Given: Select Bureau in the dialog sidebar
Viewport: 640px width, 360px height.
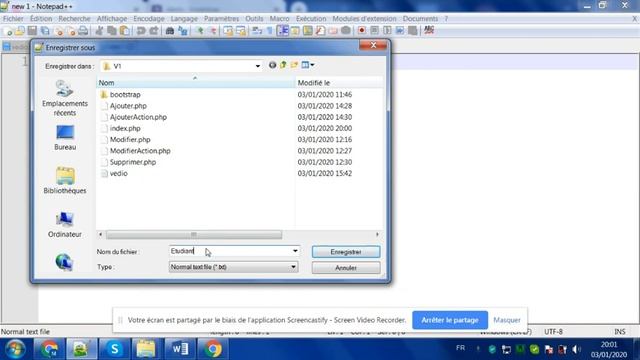Looking at the screenshot, I should [x=65, y=138].
